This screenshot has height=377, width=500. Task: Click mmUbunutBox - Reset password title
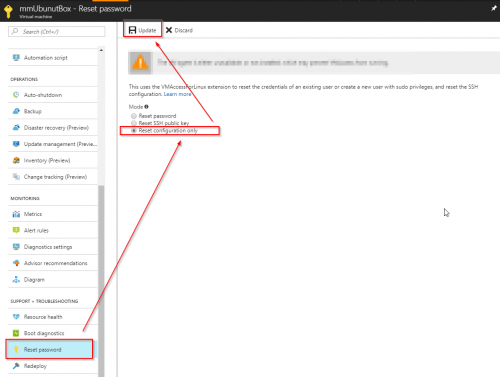75,9
